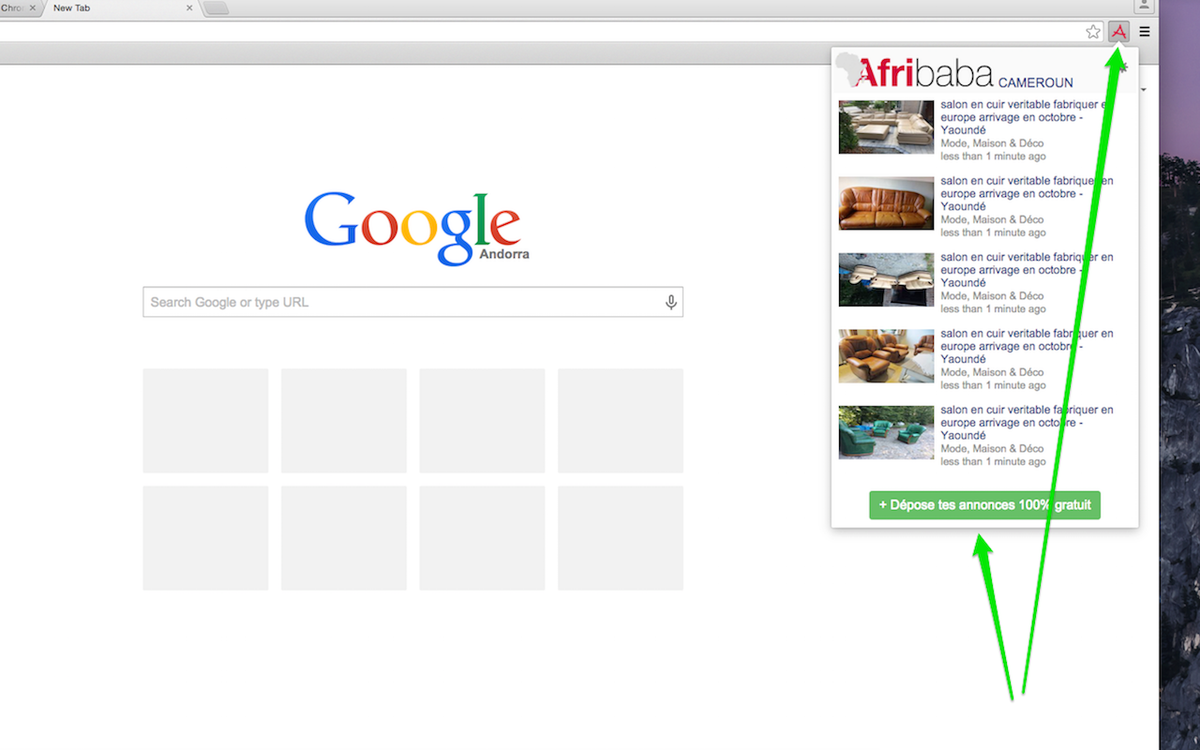The image size is (1200, 750).
Task: Open the brown leather three-seat sofa thumbnail
Action: point(886,203)
